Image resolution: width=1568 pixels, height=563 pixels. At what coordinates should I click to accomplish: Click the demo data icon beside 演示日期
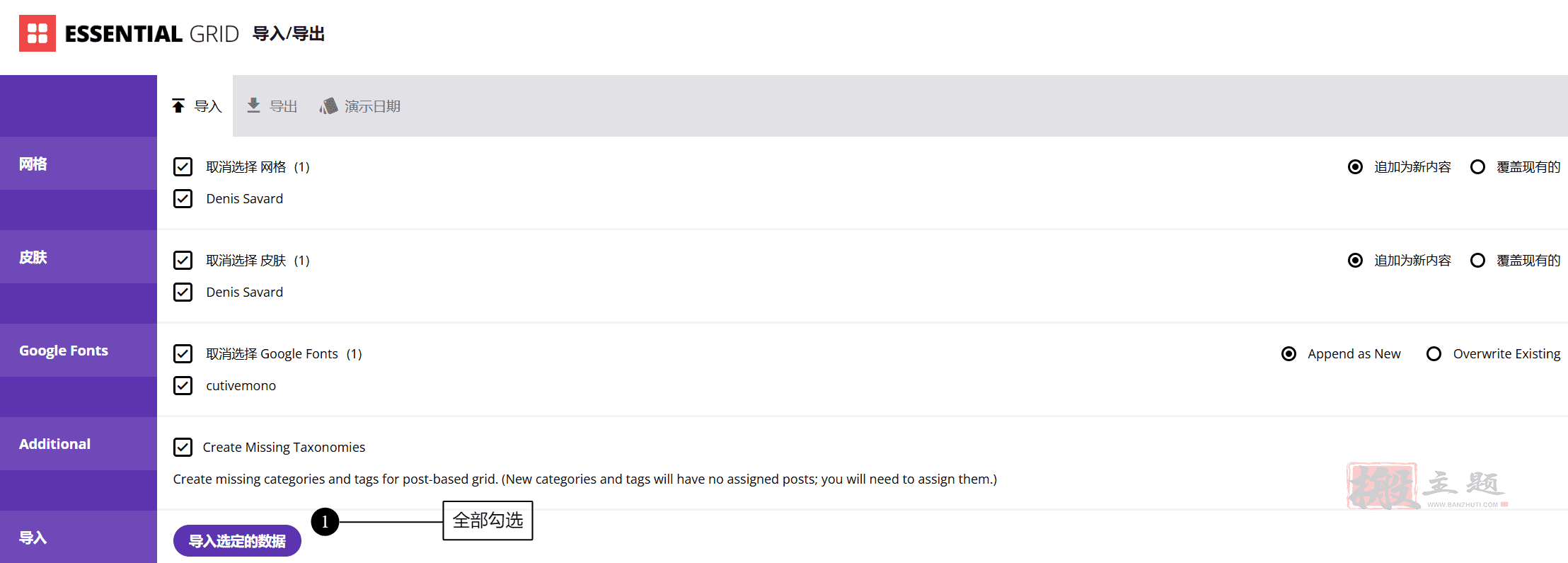(x=328, y=106)
